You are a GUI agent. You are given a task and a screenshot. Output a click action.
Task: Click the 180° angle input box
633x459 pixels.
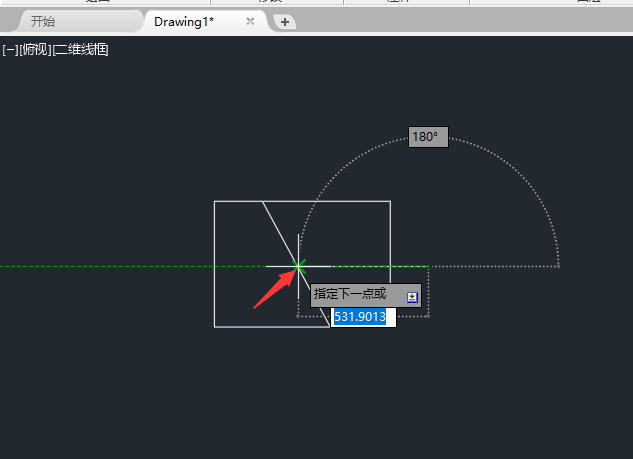428,137
